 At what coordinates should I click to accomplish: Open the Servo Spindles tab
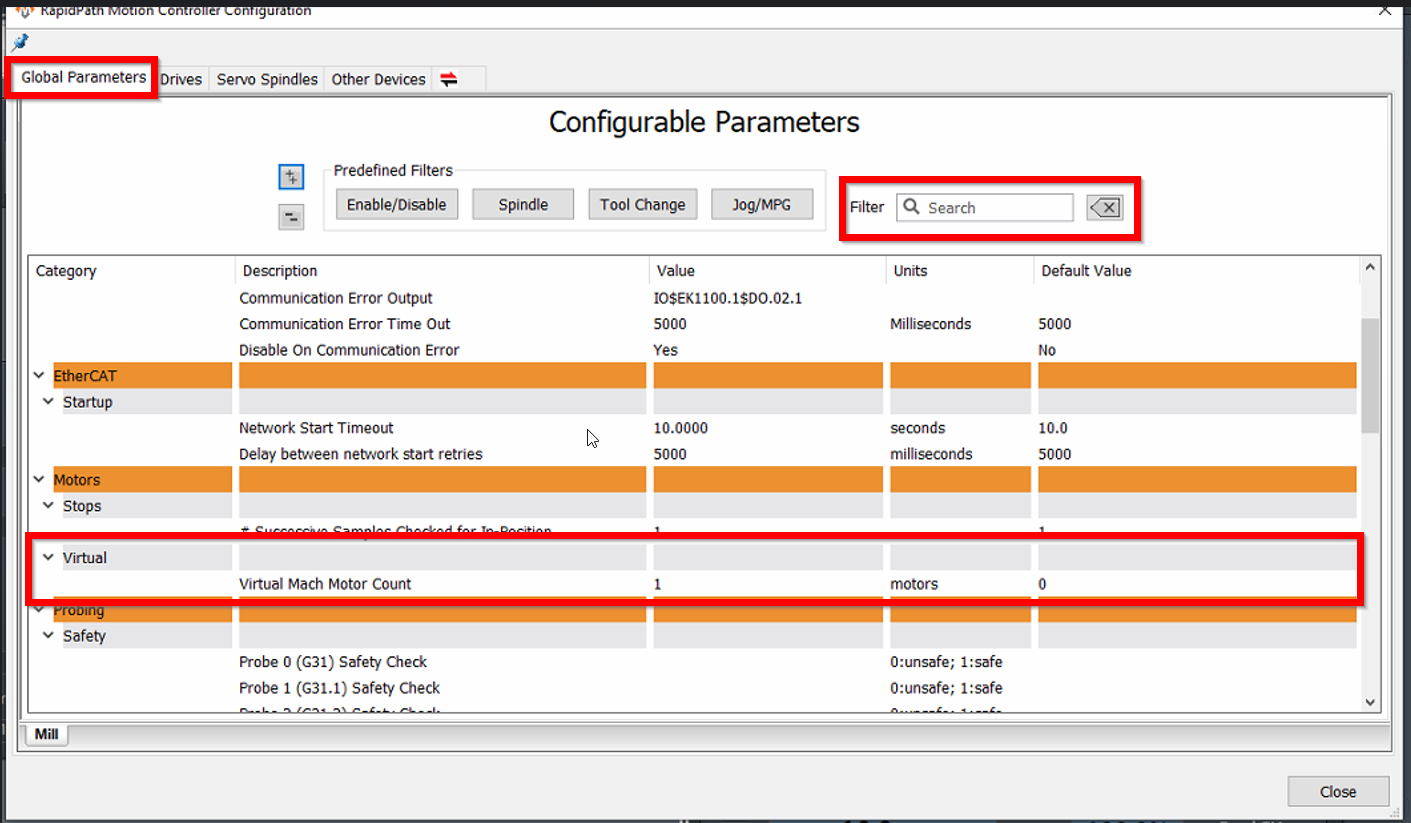coord(267,80)
